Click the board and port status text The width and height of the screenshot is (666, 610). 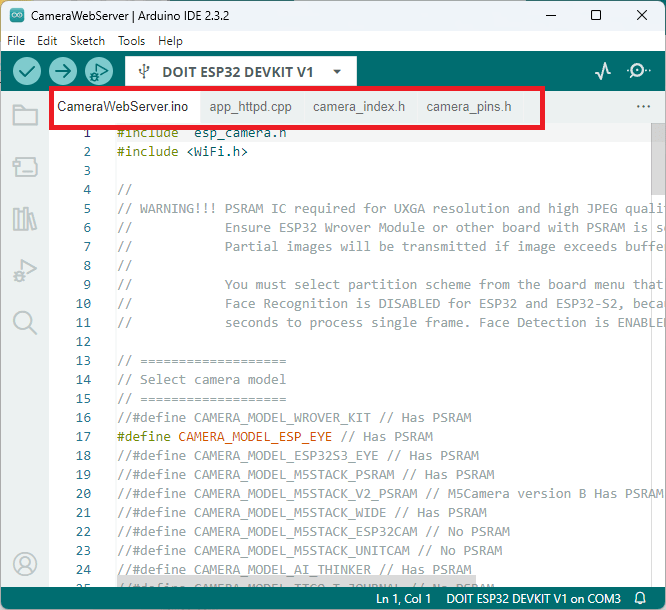pos(533,599)
